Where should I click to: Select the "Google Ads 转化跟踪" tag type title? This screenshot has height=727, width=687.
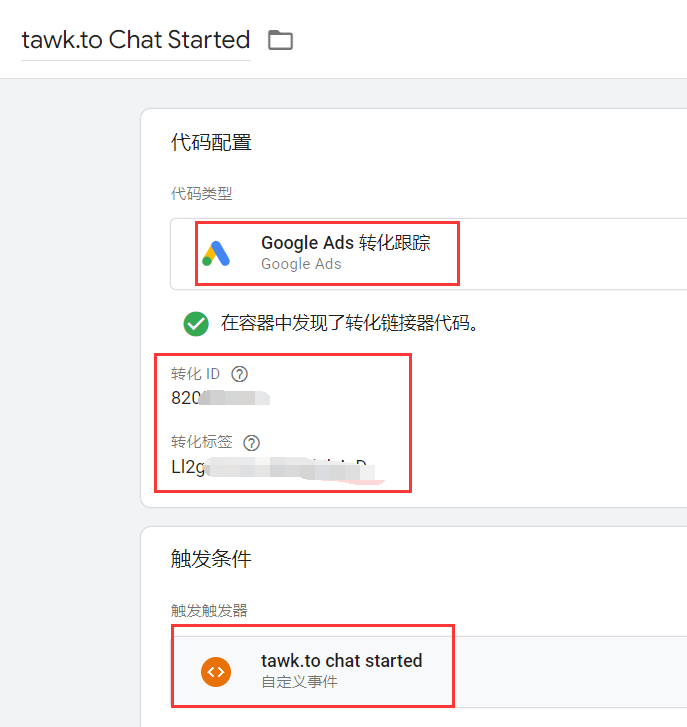345,243
